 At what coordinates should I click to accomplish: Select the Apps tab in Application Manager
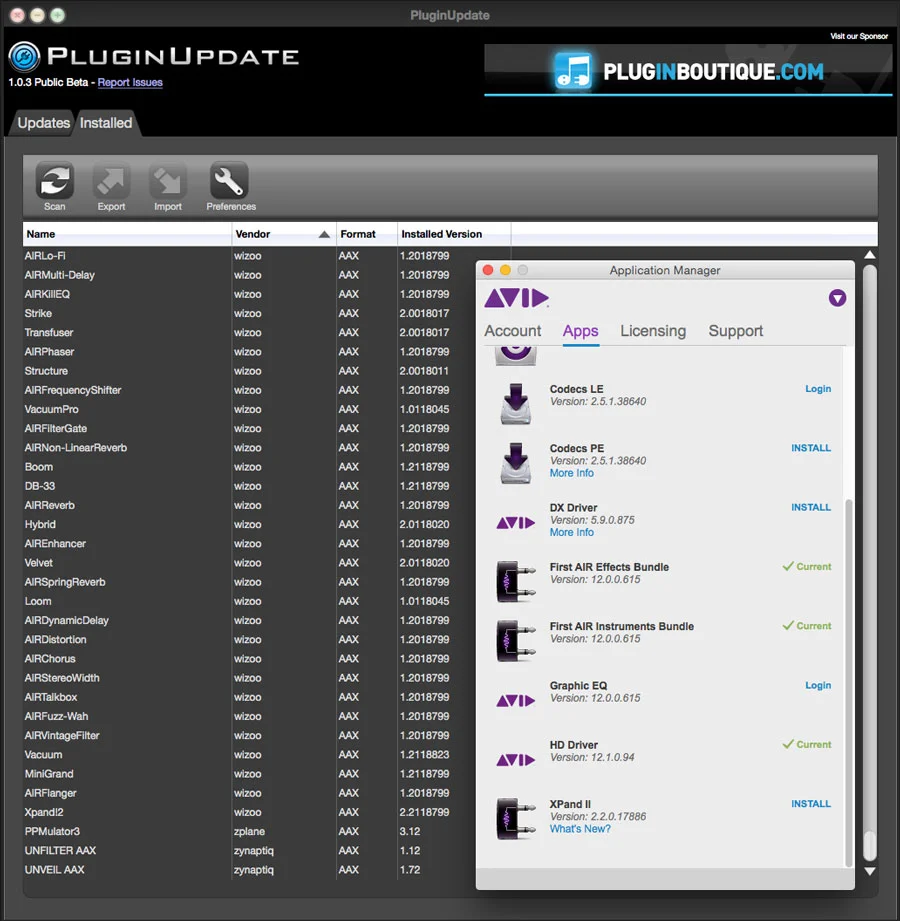tap(580, 331)
